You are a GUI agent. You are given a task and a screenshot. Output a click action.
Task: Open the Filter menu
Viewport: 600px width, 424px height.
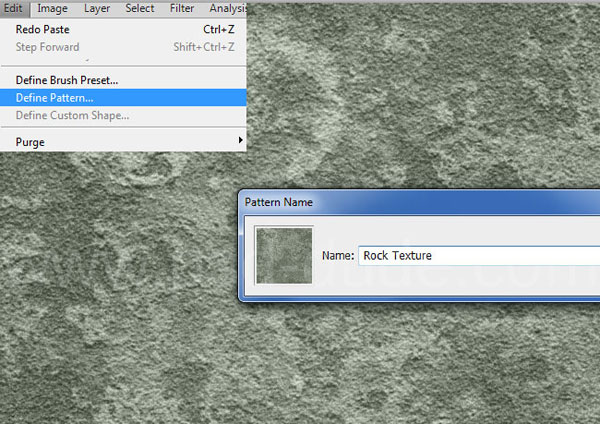click(x=182, y=8)
